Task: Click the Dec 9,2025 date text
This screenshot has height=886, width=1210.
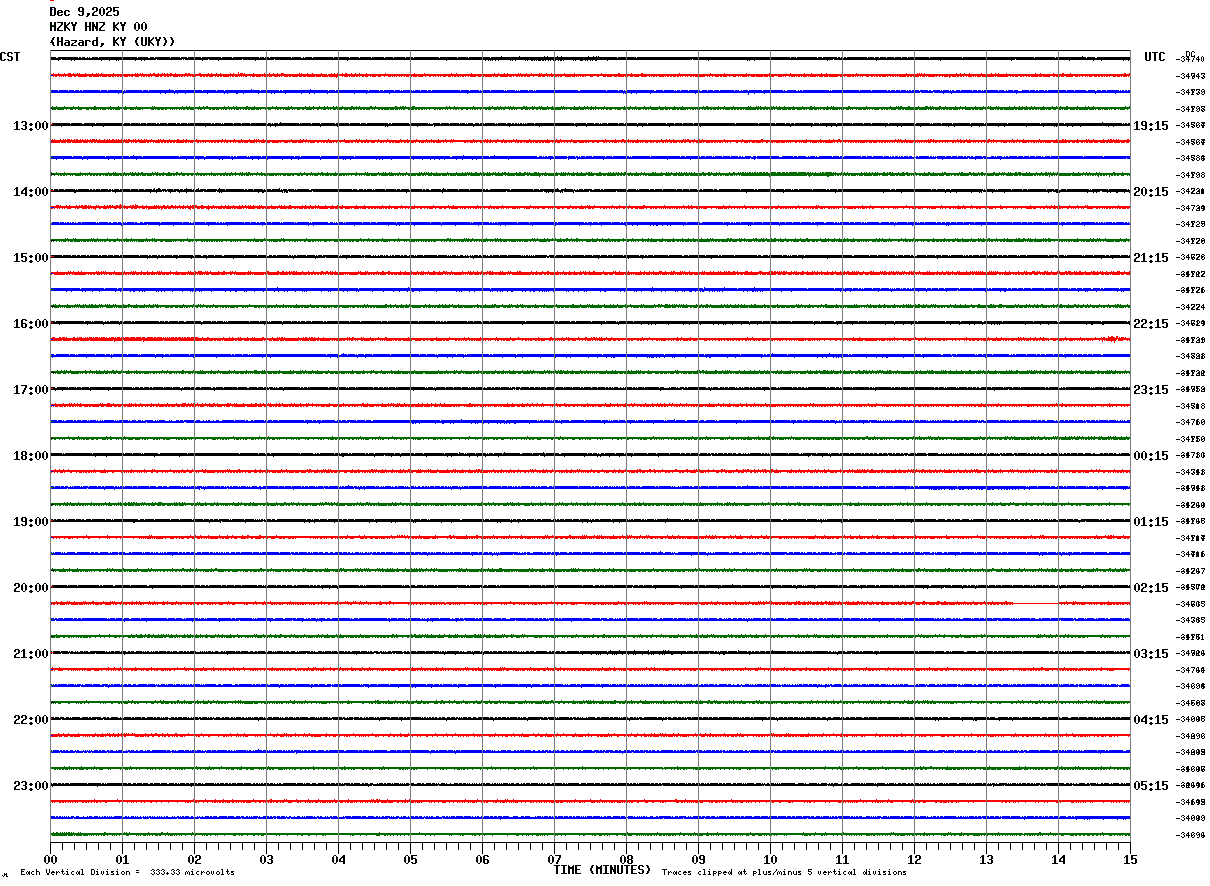Action: point(84,12)
